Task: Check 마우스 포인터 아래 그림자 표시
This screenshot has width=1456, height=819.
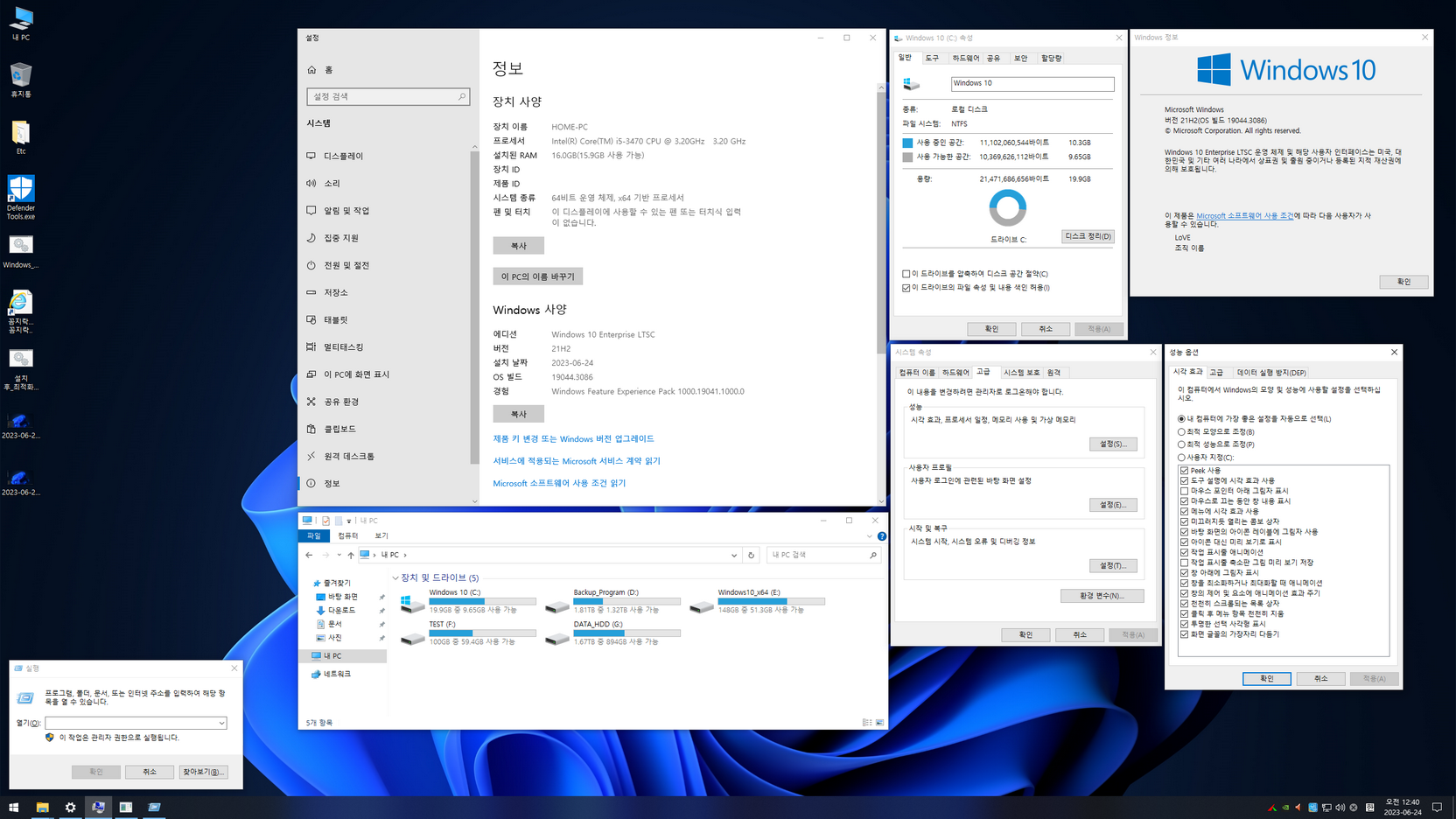Action: (x=1185, y=491)
